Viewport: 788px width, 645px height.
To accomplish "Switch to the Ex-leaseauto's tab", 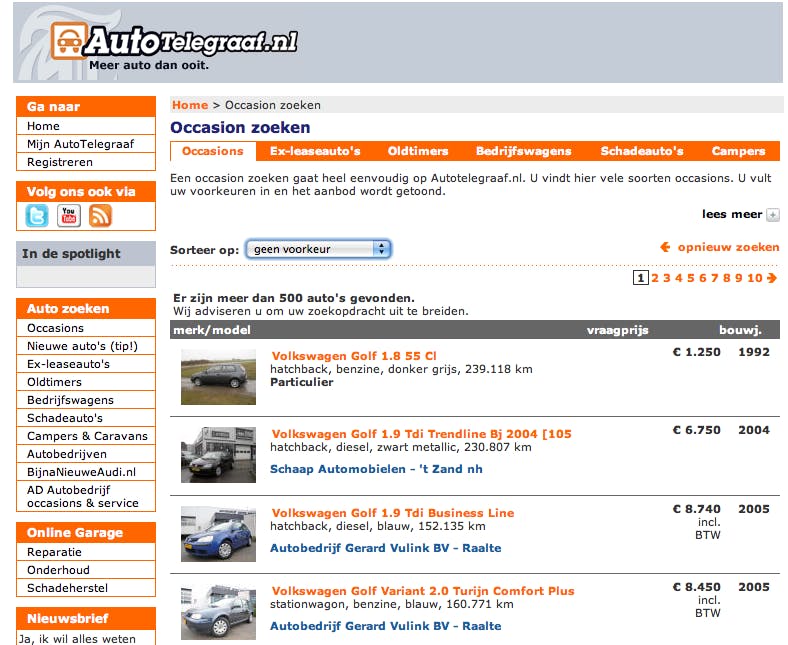I will pyautogui.click(x=315, y=151).
